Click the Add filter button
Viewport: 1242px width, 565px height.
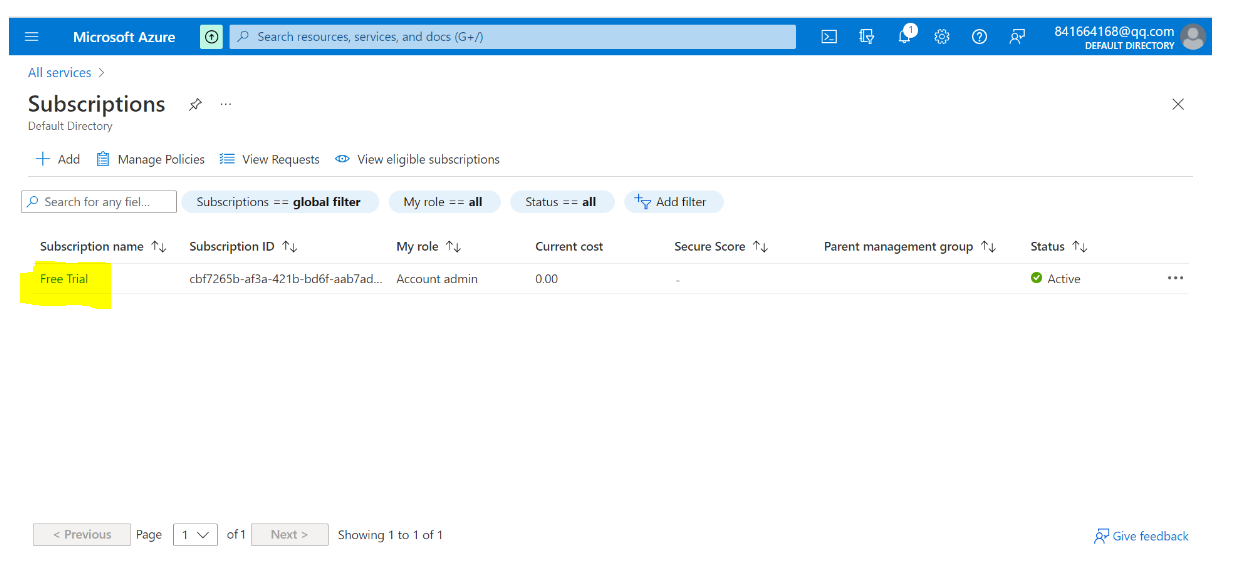[673, 202]
